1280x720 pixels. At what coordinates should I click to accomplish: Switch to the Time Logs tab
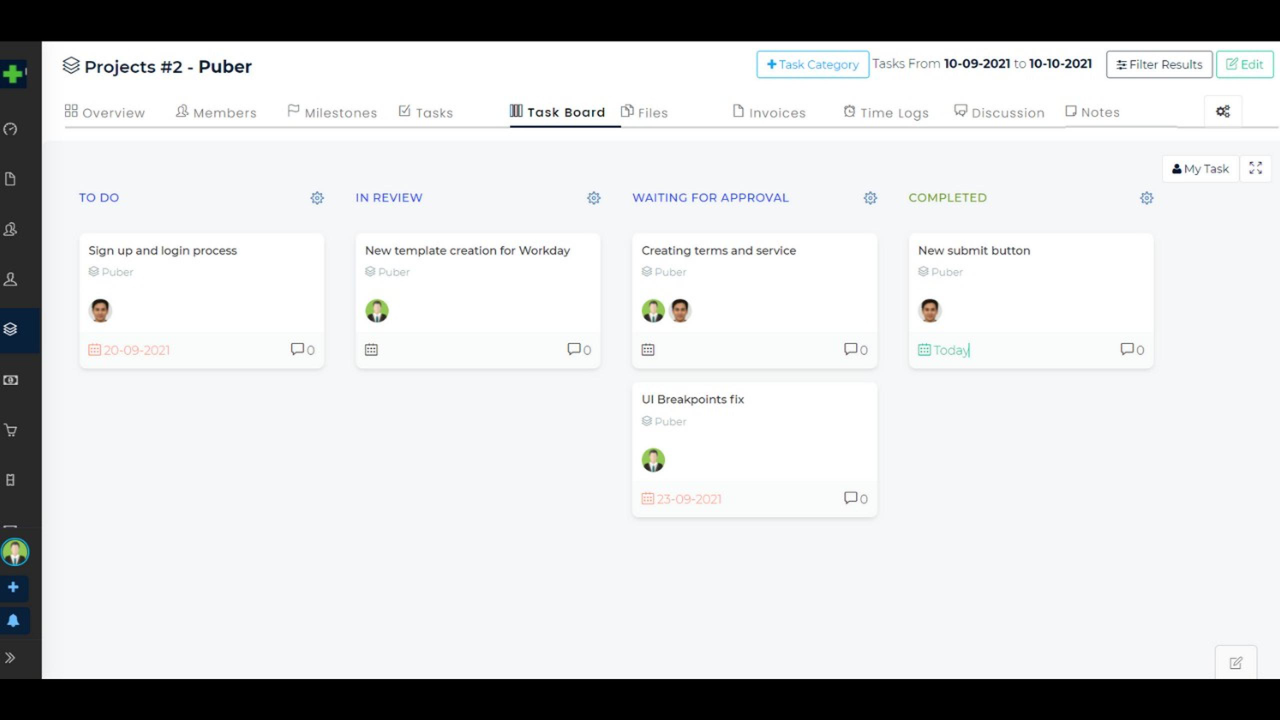(886, 113)
